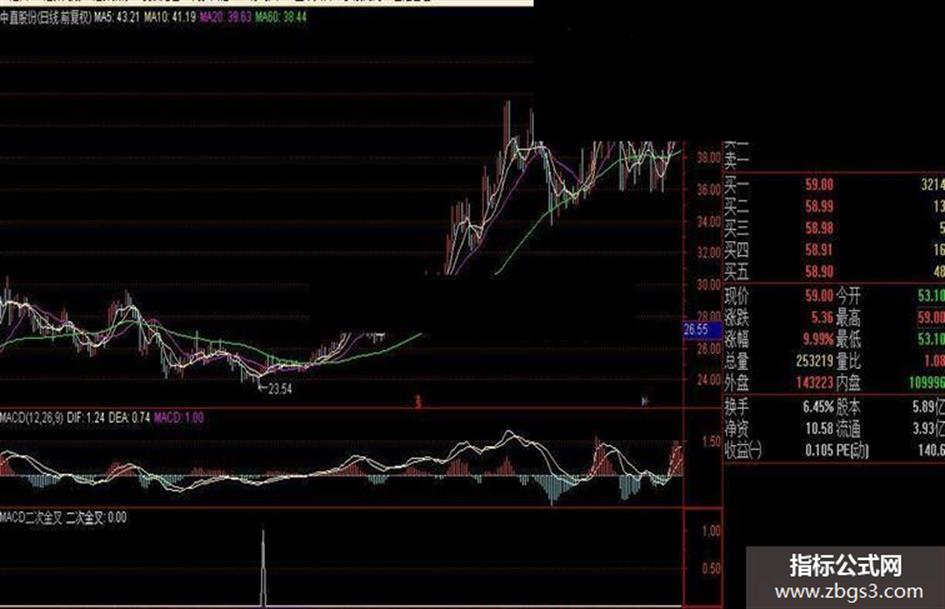Select the MA5: 43.21 indicator label
The width and height of the screenshot is (945, 609).
pos(117,17)
